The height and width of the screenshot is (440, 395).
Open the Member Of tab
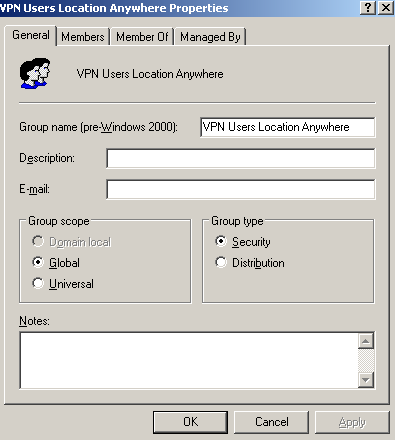click(x=142, y=37)
